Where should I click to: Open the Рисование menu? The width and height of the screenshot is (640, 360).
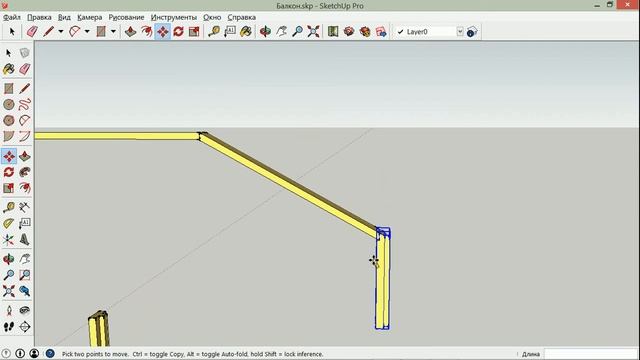click(126, 18)
